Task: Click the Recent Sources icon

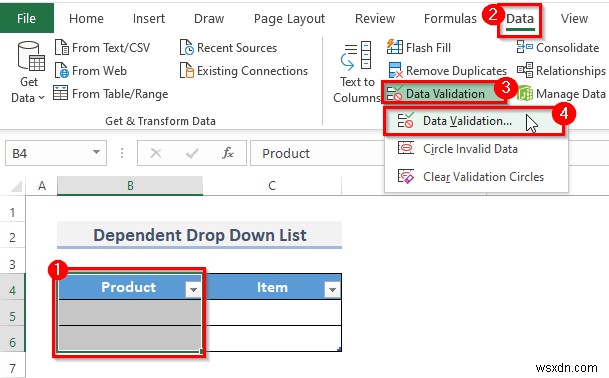Action: (187, 47)
